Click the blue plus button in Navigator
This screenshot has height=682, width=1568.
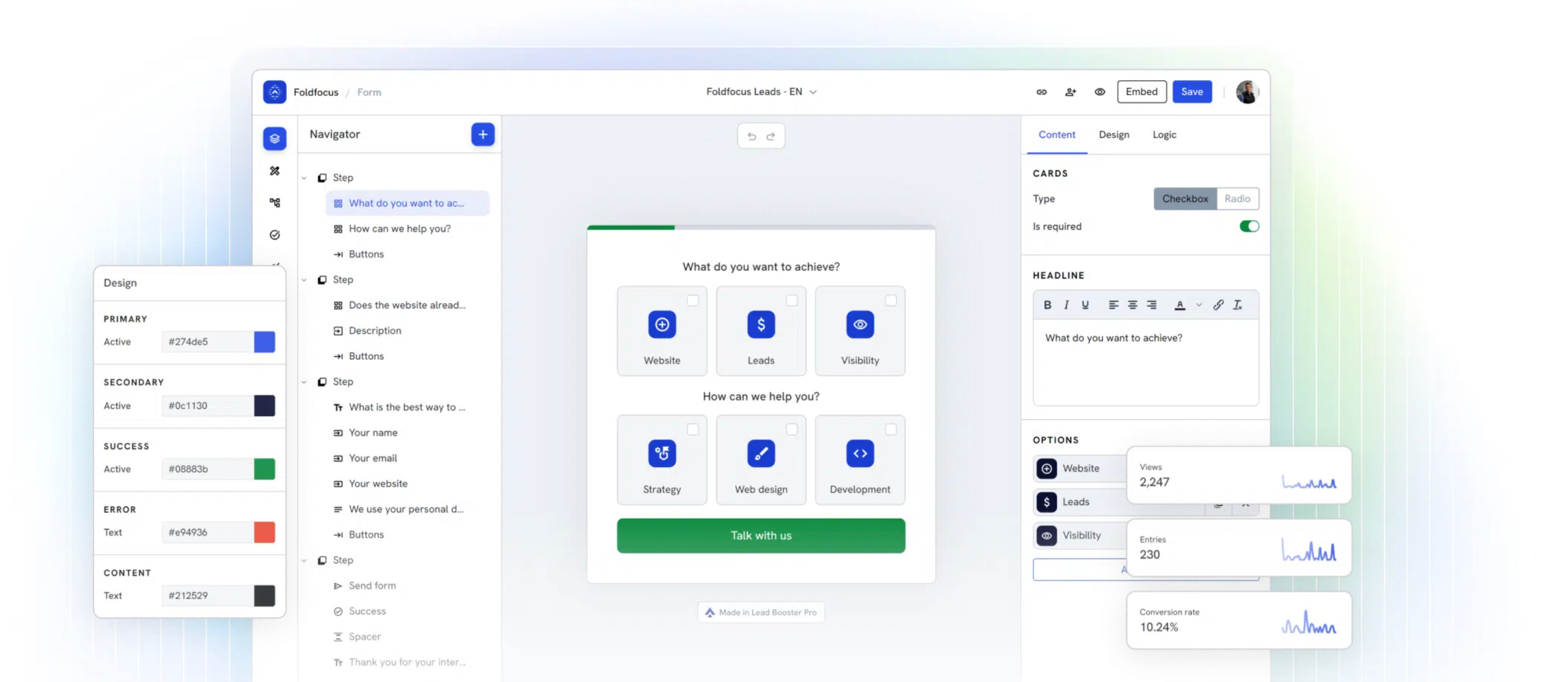(x=483, y=134)
